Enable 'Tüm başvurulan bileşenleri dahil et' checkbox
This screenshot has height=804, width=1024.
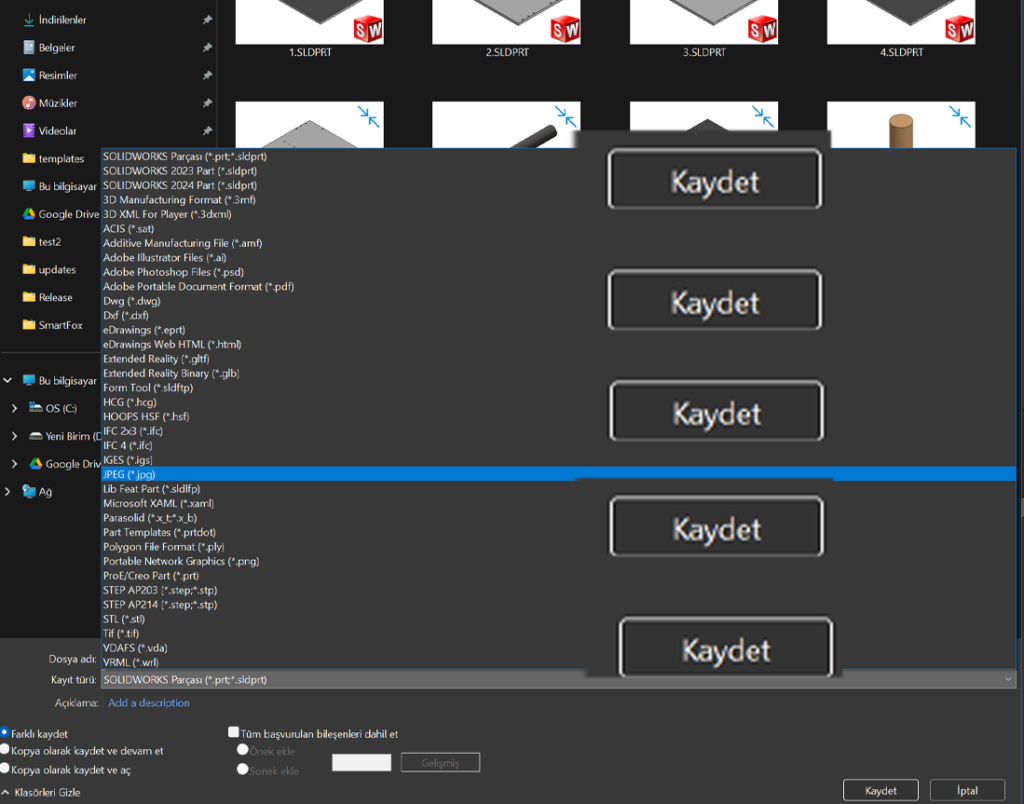[x=234, y=733]
